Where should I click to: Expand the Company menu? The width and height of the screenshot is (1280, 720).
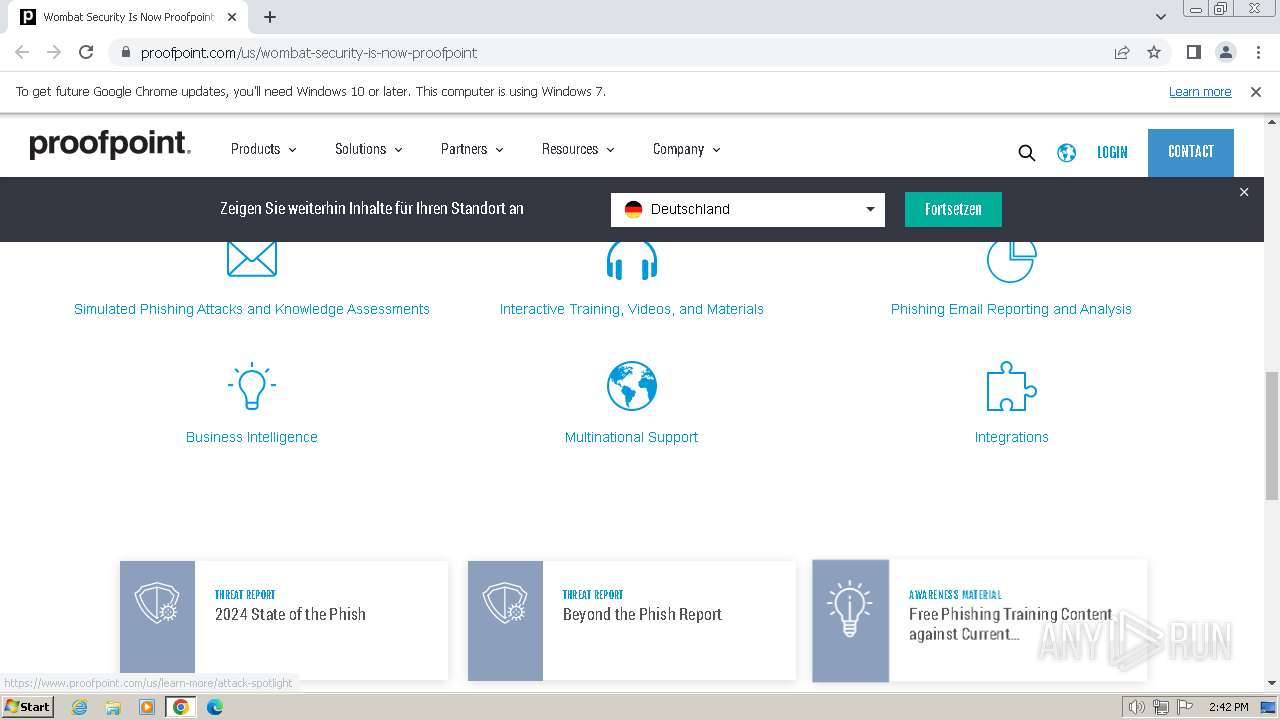click(687, 149)
